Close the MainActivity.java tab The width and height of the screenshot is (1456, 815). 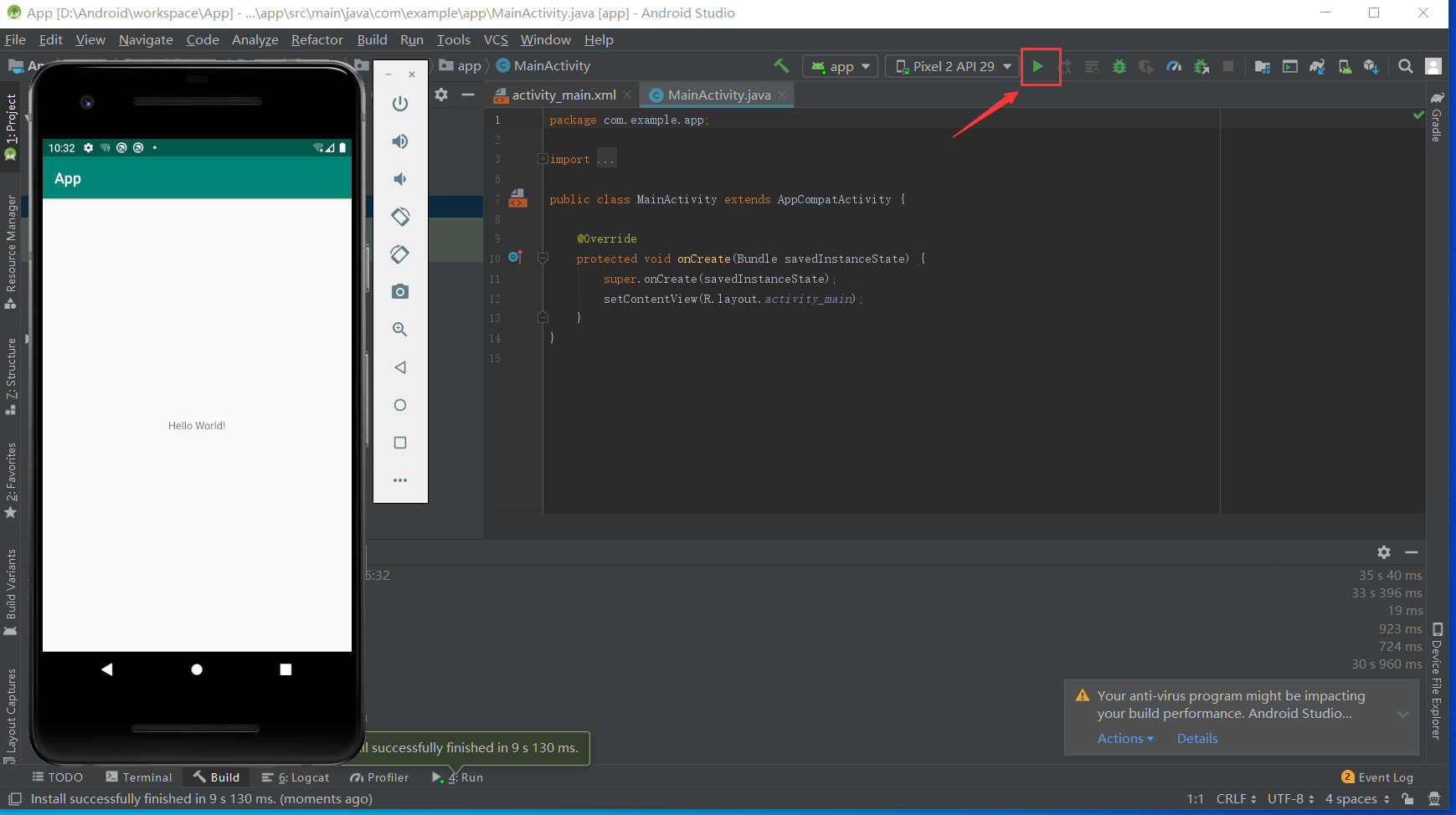point(782,95)
